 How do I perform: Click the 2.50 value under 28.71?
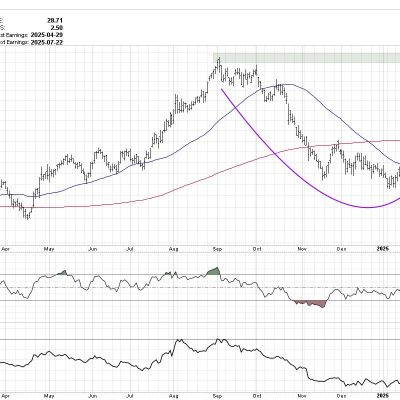(57, 28)
